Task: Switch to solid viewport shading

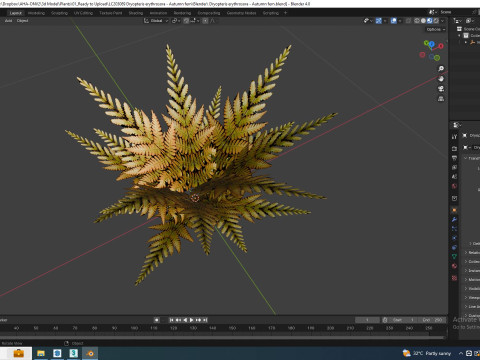Action: tap(423, 21)
